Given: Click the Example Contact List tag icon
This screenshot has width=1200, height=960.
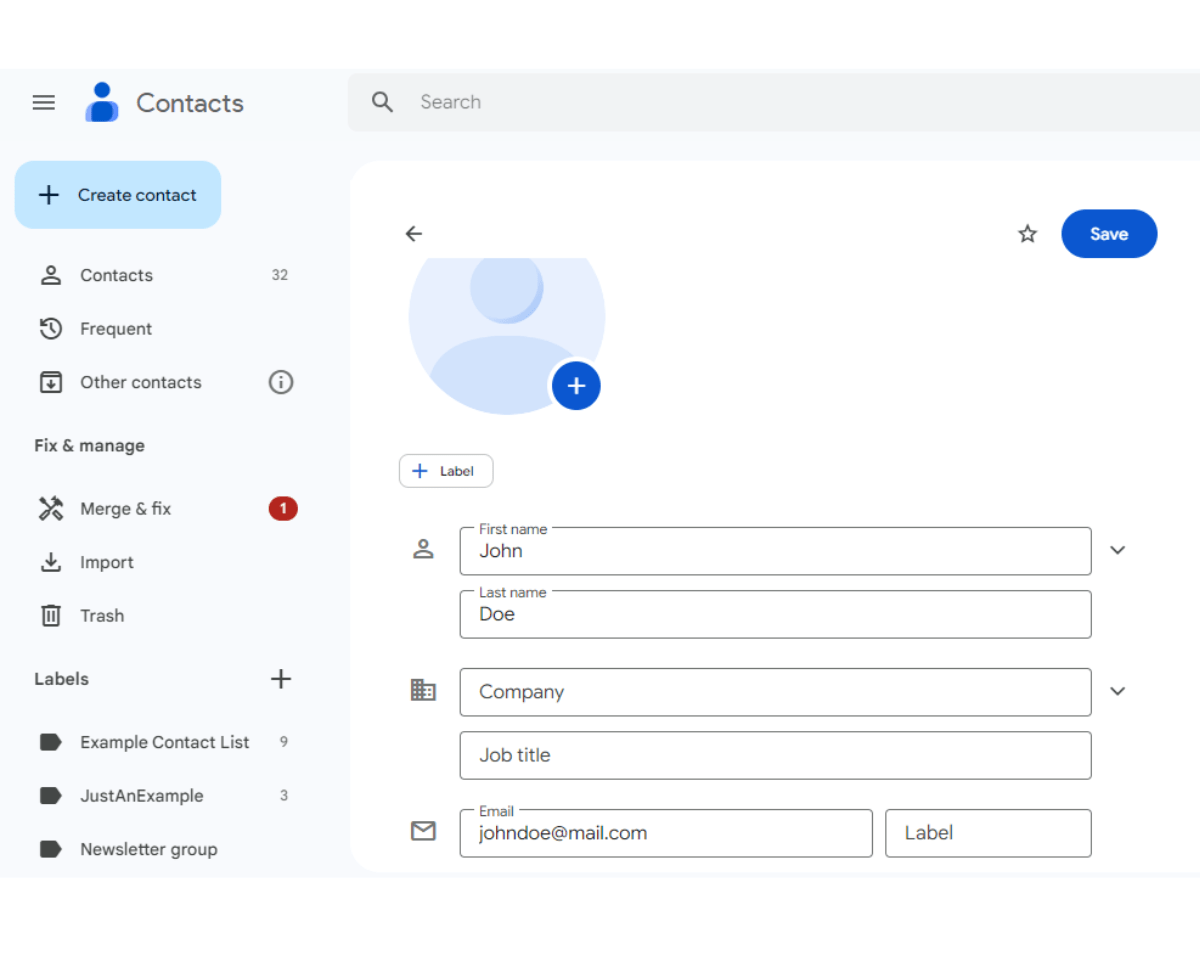Looking at the screenshot, I should click(50, 742).
